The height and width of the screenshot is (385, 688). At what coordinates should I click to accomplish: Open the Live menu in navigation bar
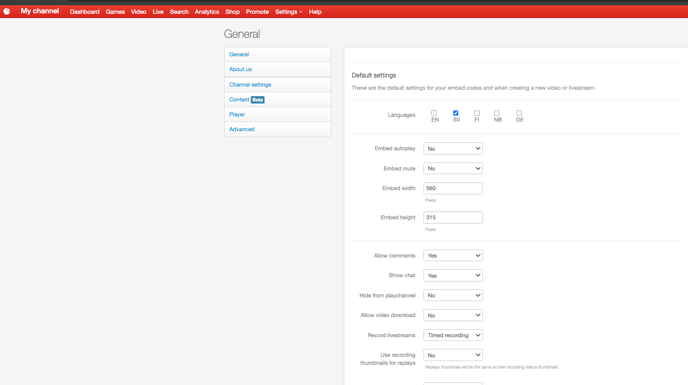coord(158,12)
